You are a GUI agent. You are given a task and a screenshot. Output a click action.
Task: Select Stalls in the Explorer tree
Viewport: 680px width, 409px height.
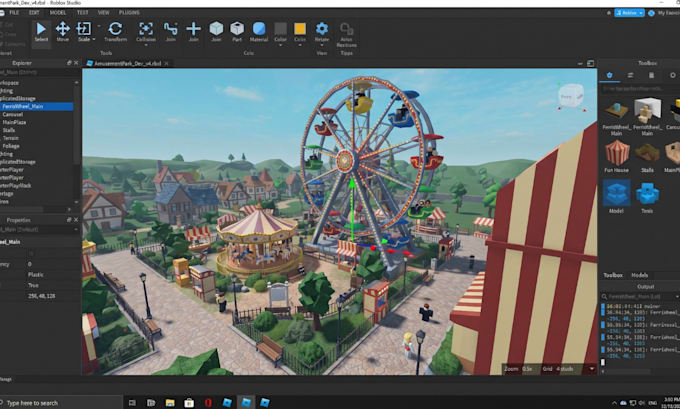[x=9, y=130]
